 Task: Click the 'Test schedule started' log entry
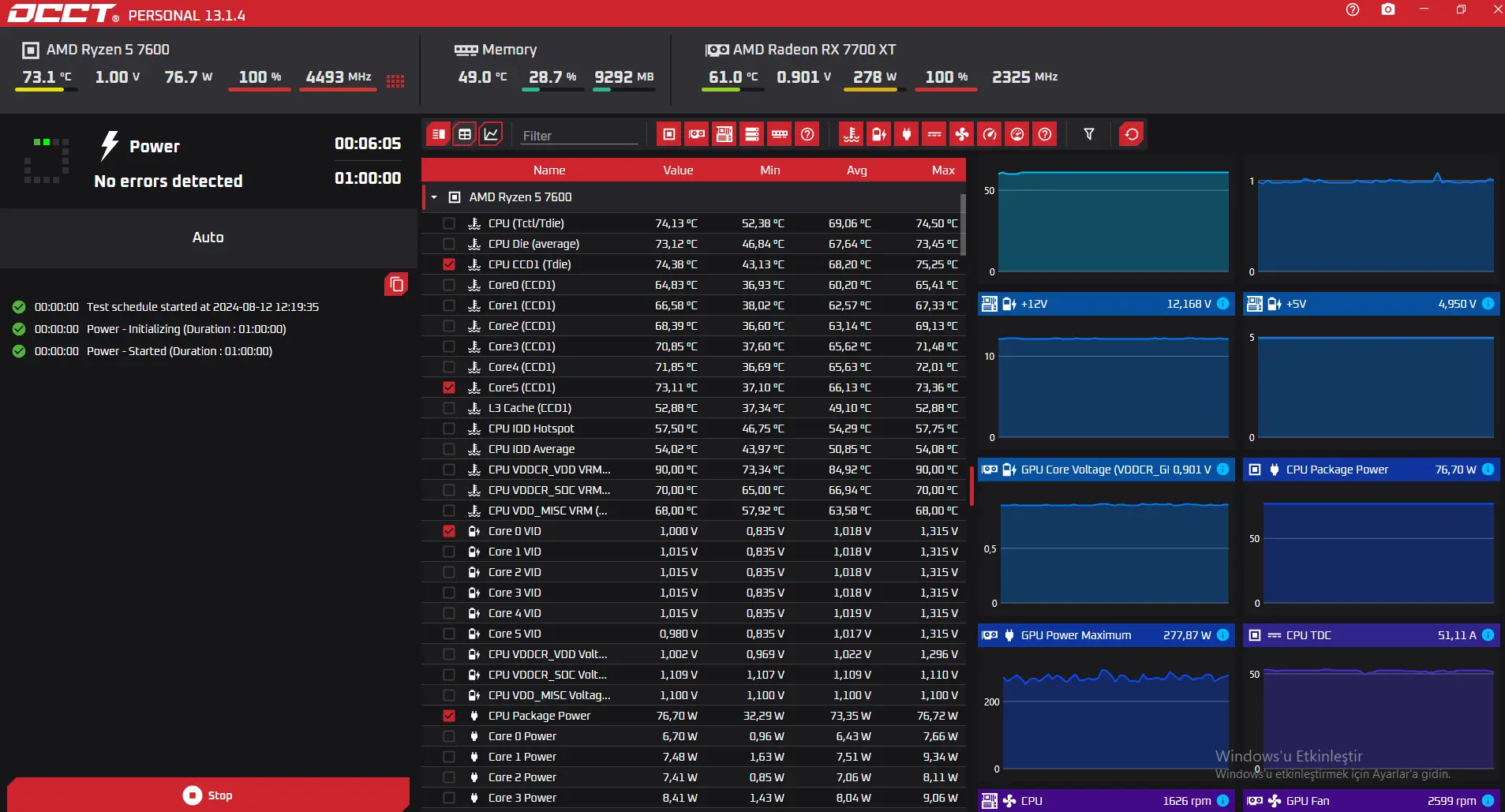(203, 307)
